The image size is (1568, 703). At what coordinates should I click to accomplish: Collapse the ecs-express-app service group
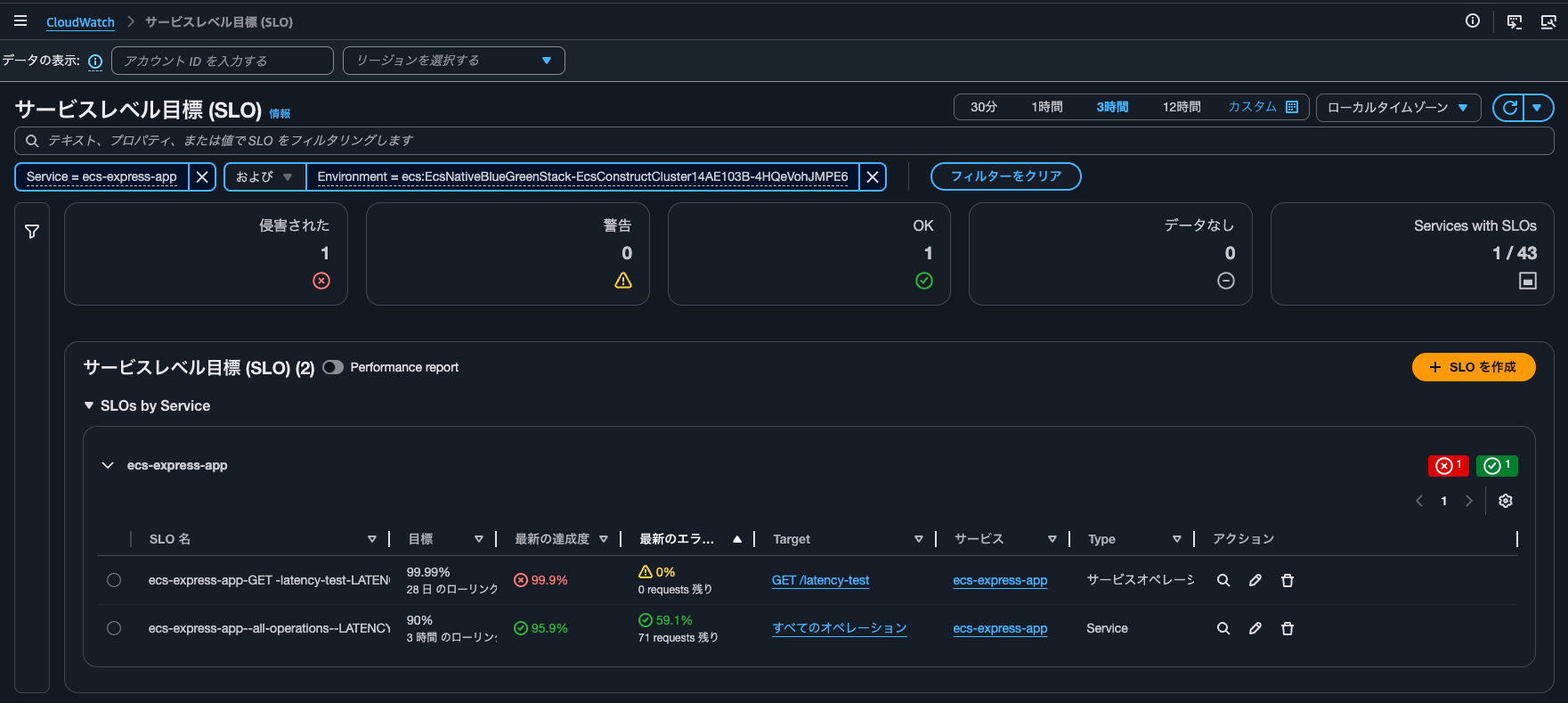[x=108, y=465]
